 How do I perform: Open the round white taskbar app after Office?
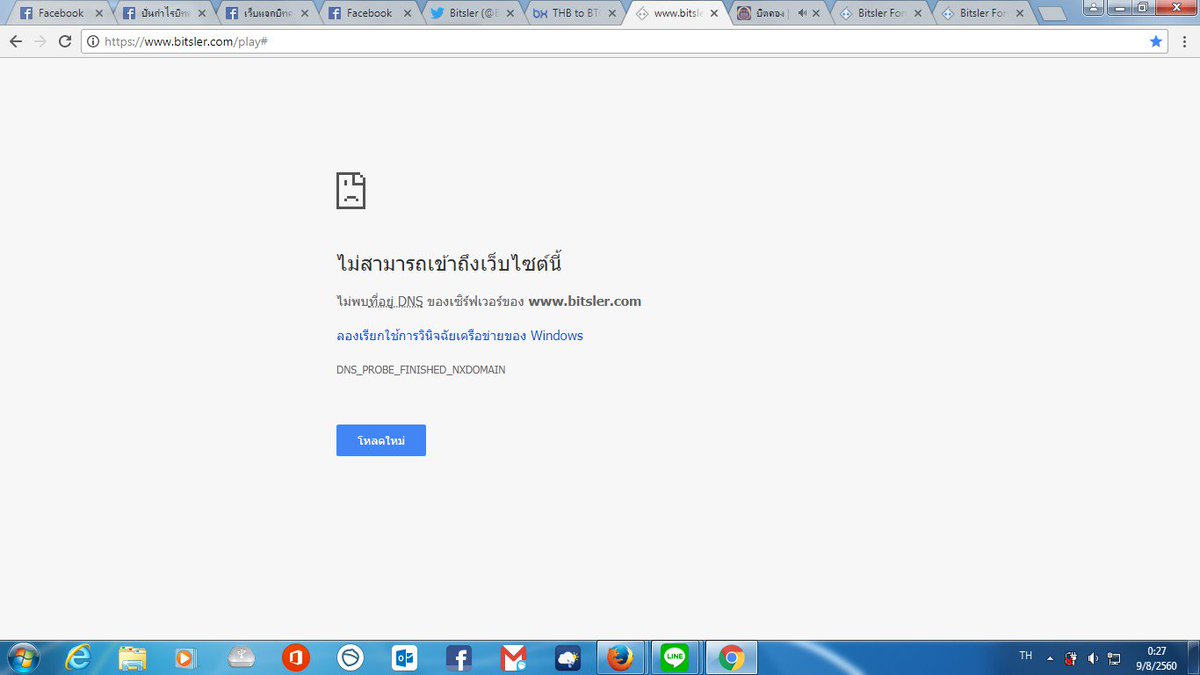point(350,657)
